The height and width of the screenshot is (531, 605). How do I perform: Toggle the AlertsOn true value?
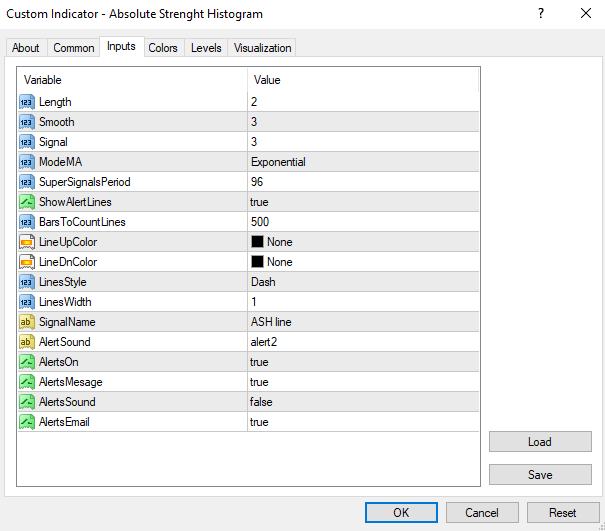259,362
